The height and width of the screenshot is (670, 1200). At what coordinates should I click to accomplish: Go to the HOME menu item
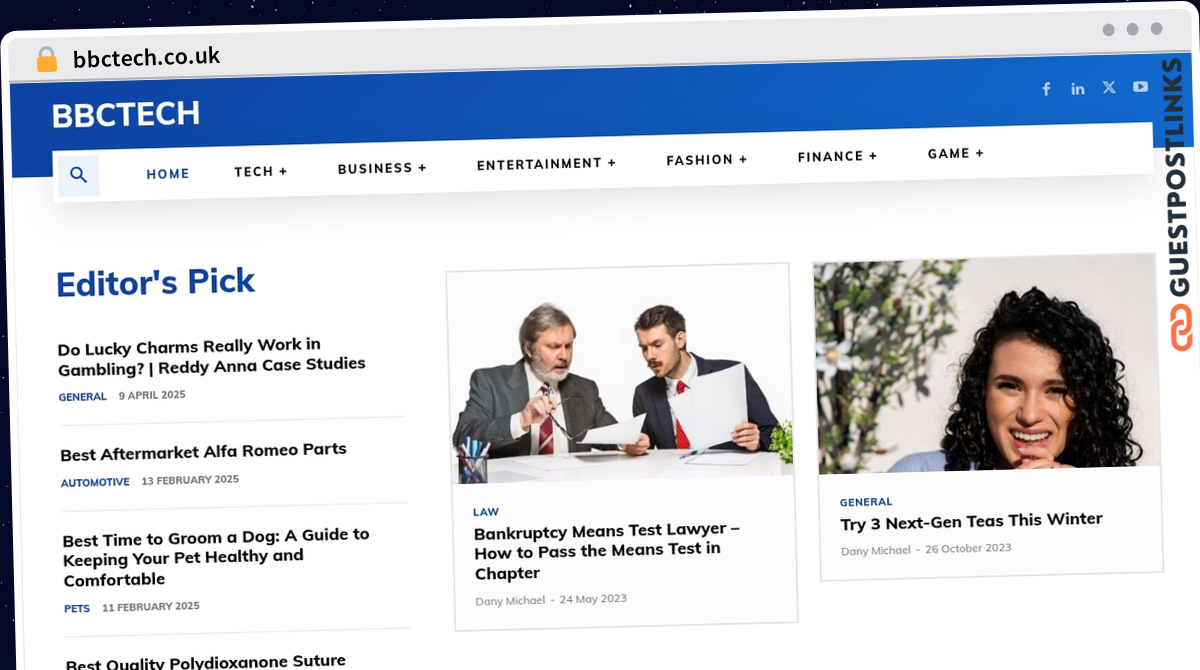coord(168,174)
